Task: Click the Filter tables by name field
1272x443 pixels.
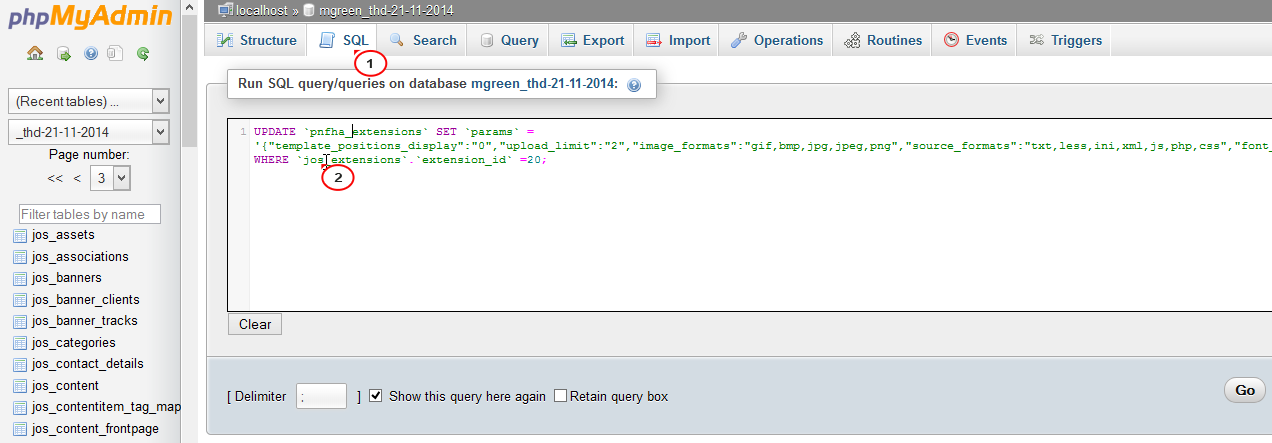Action: 90,214
